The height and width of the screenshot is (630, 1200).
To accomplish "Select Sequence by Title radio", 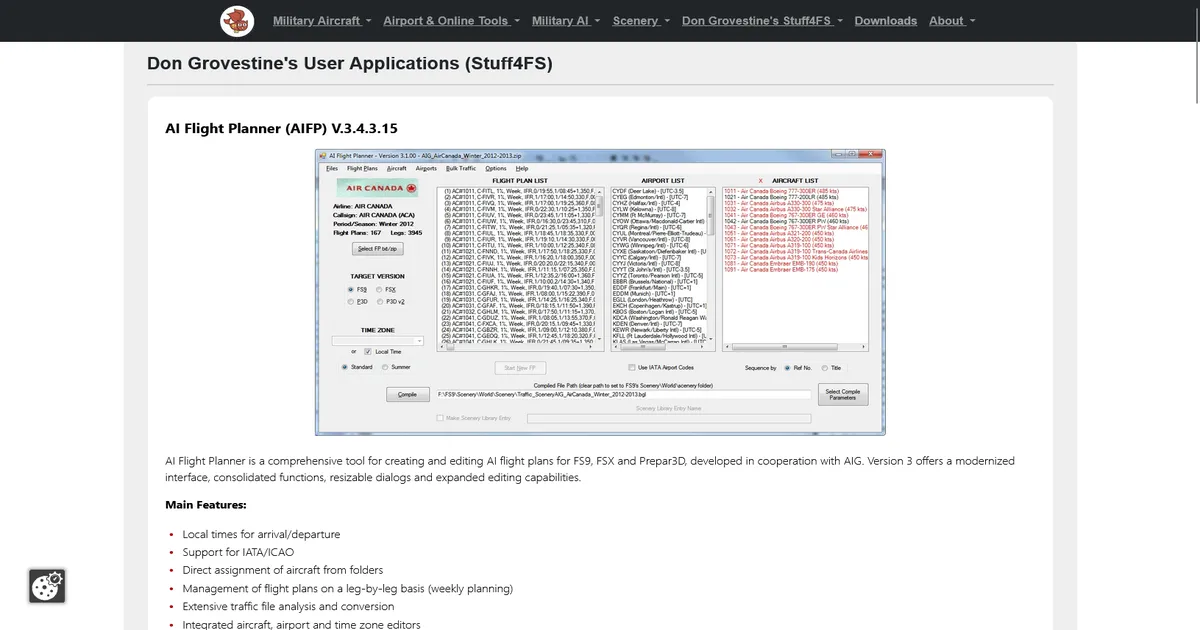I will tap(824, 368).
